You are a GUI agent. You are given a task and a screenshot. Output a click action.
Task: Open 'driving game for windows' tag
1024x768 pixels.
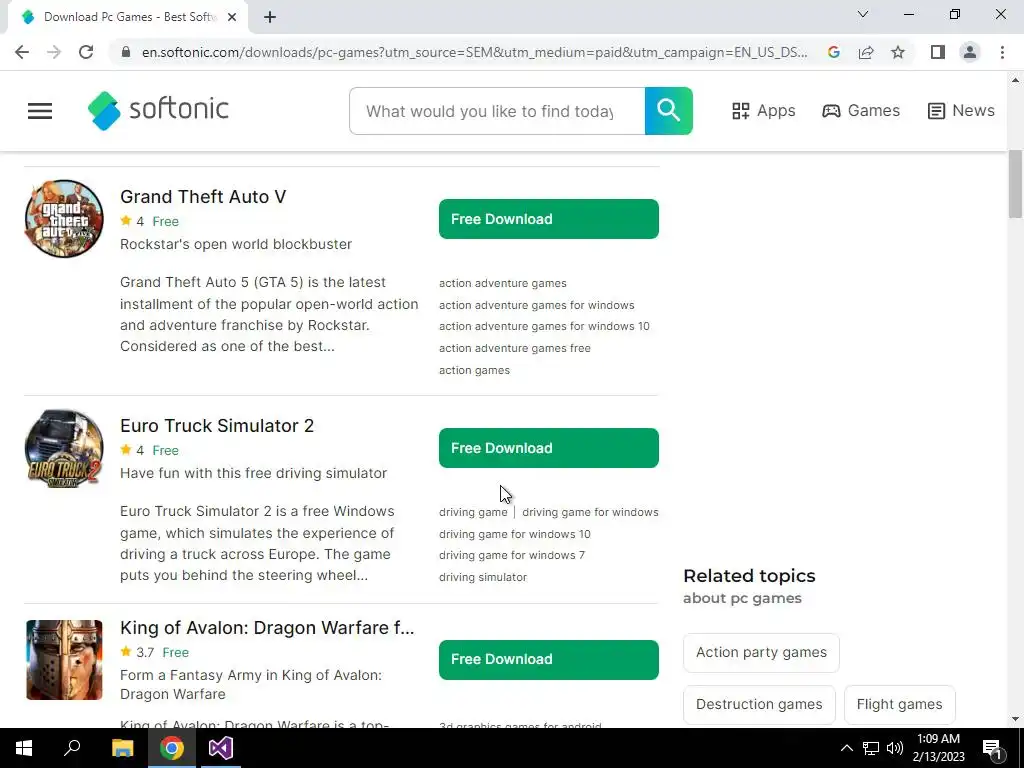tap(590, 513)
